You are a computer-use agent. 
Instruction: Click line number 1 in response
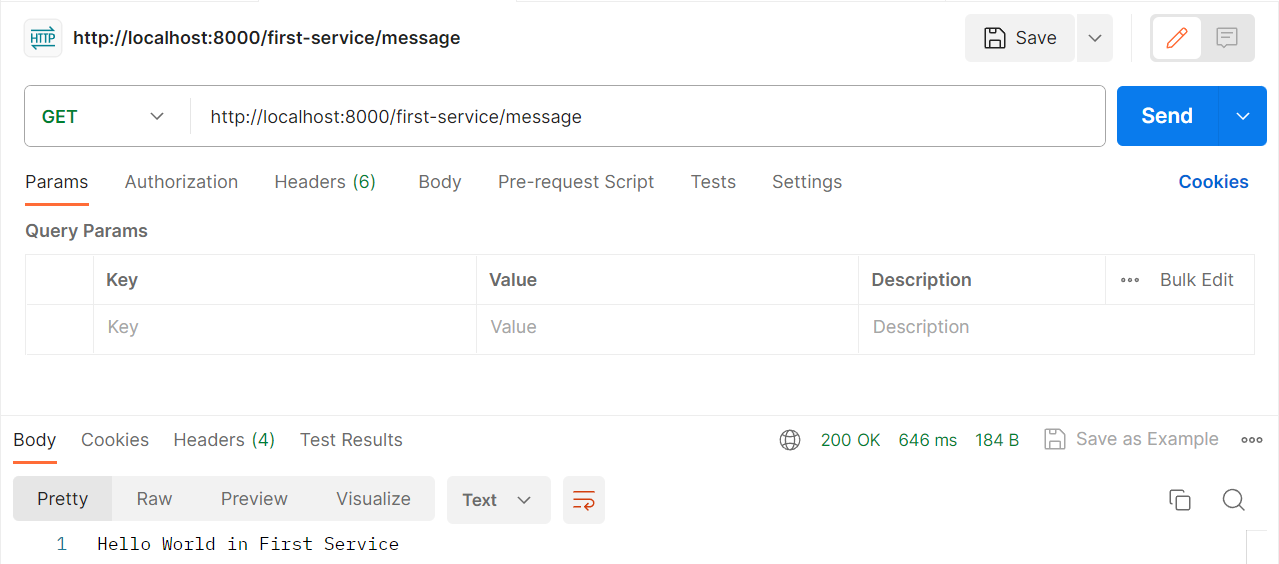[61, 544]
